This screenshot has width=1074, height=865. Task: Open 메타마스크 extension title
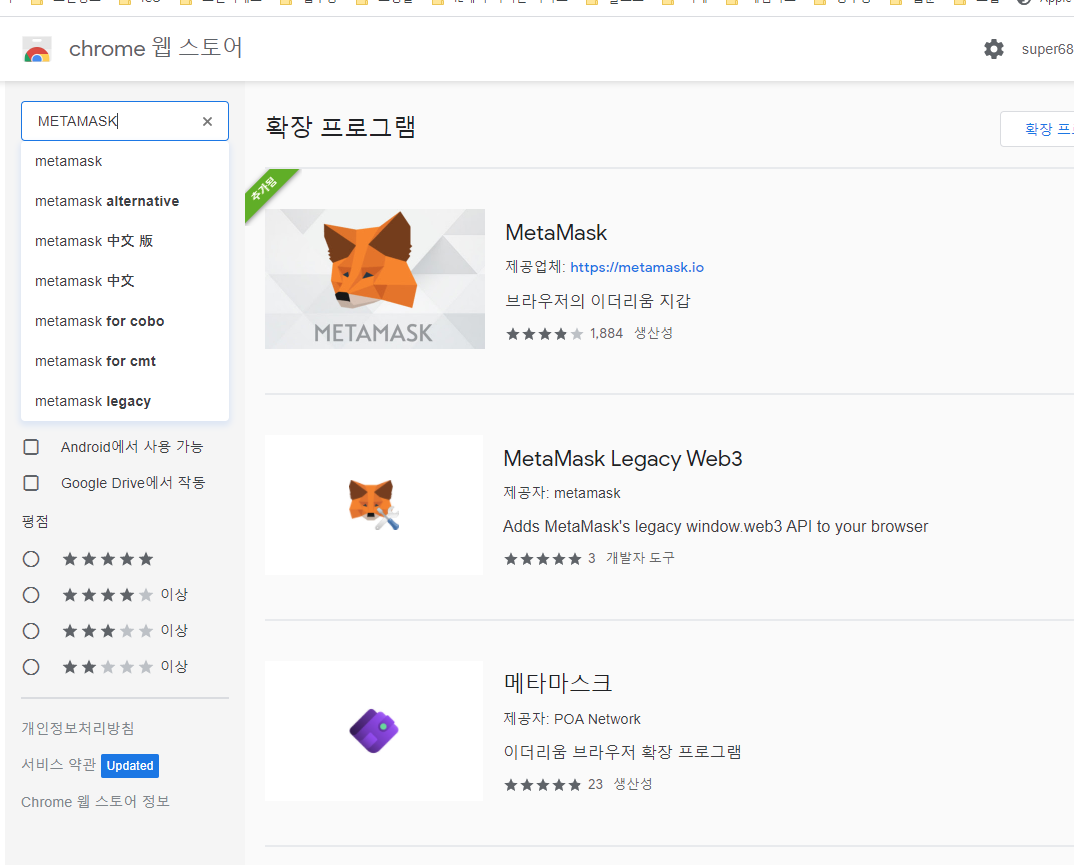pos(558,683)
